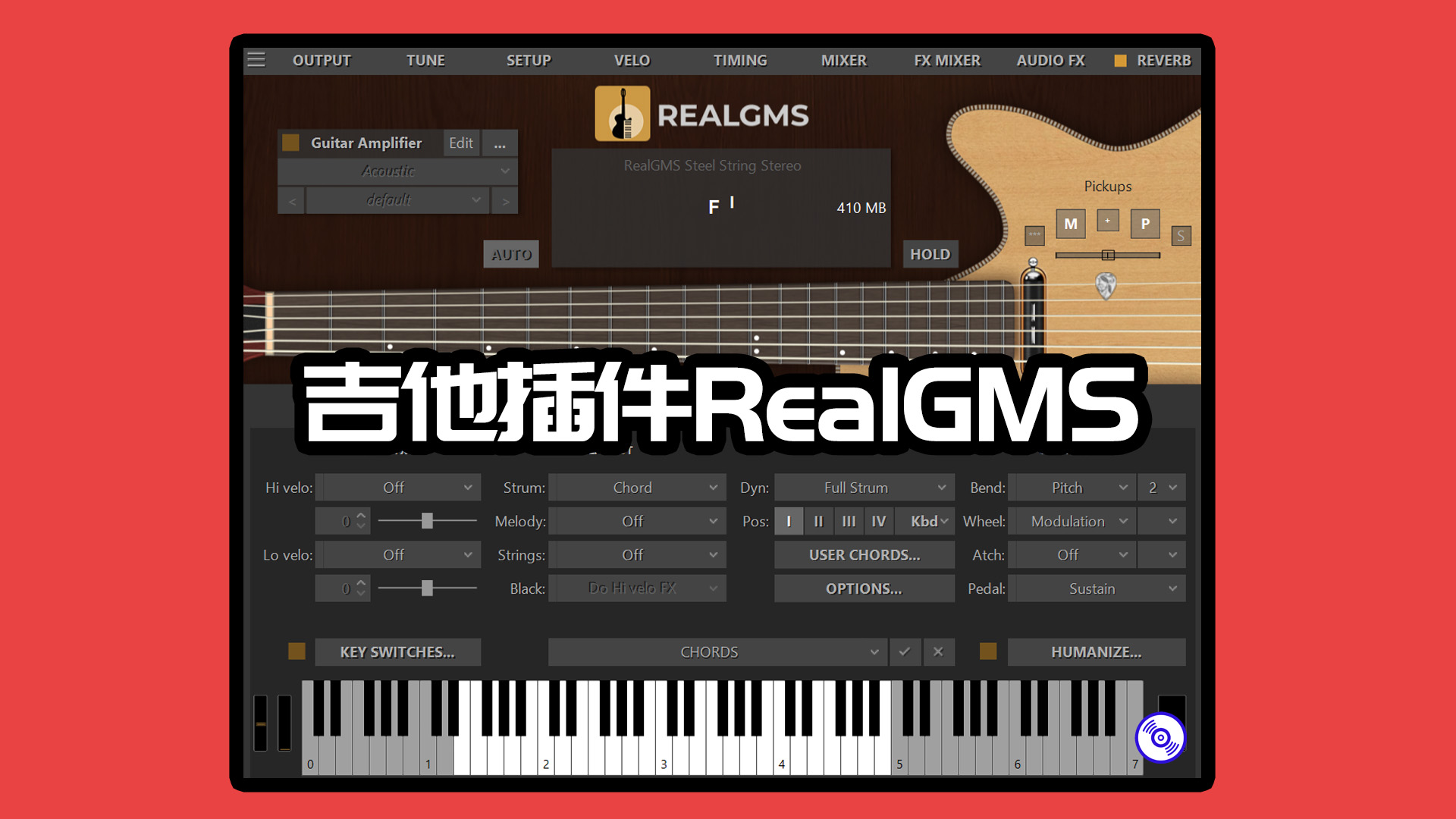Image resolution: width=1456 pixels, height=819 pixels.
Task: Click the AUTO button
Action: pos(512,253)
